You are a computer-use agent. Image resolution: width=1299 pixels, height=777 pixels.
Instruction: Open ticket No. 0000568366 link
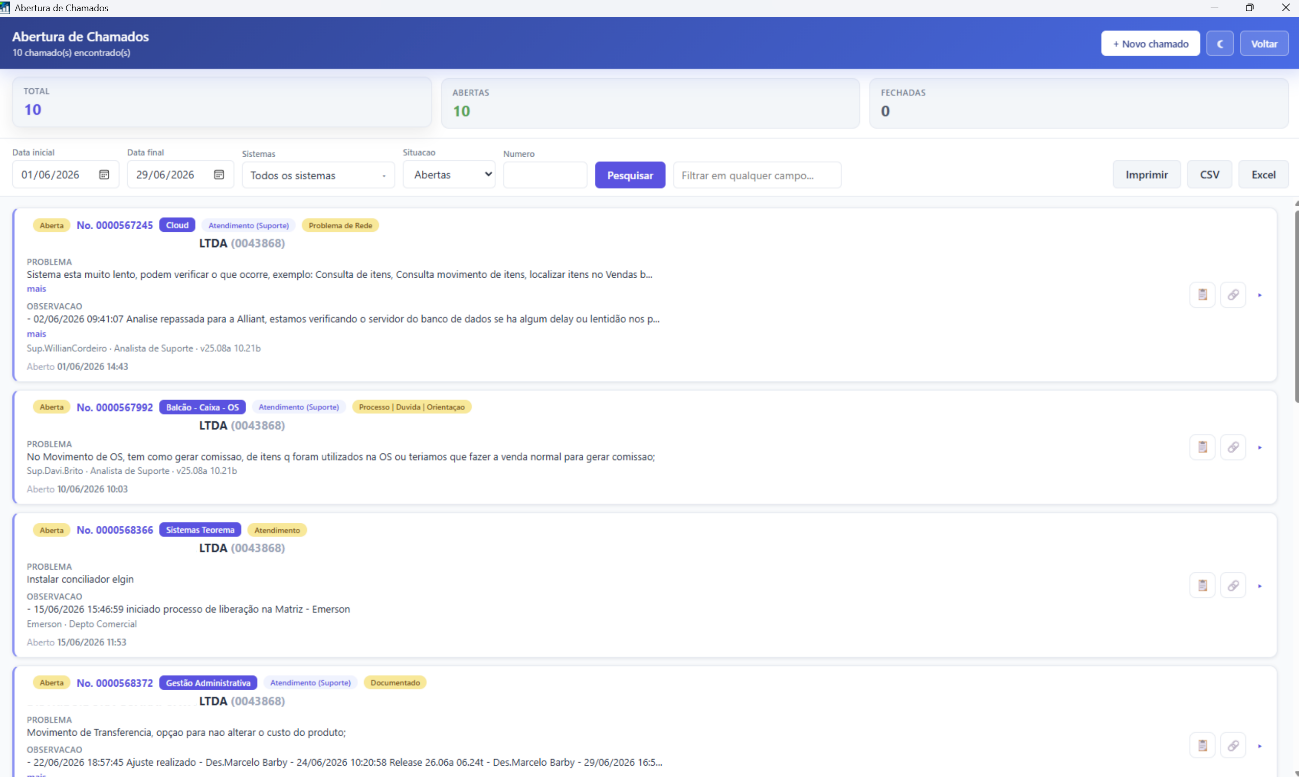tap(115, 530)
